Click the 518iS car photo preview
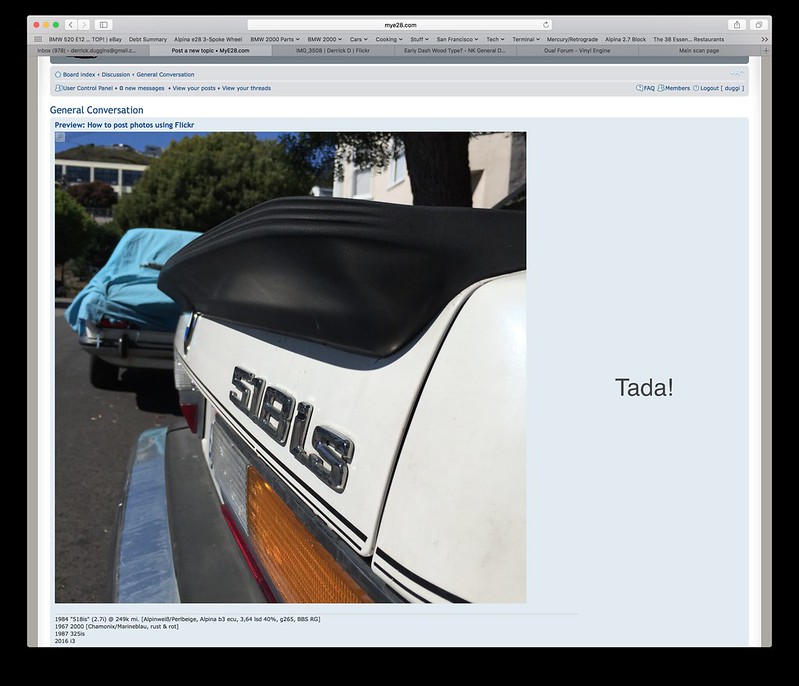The image size is (799, 686). pyautogui.click(x=290, y=367)
